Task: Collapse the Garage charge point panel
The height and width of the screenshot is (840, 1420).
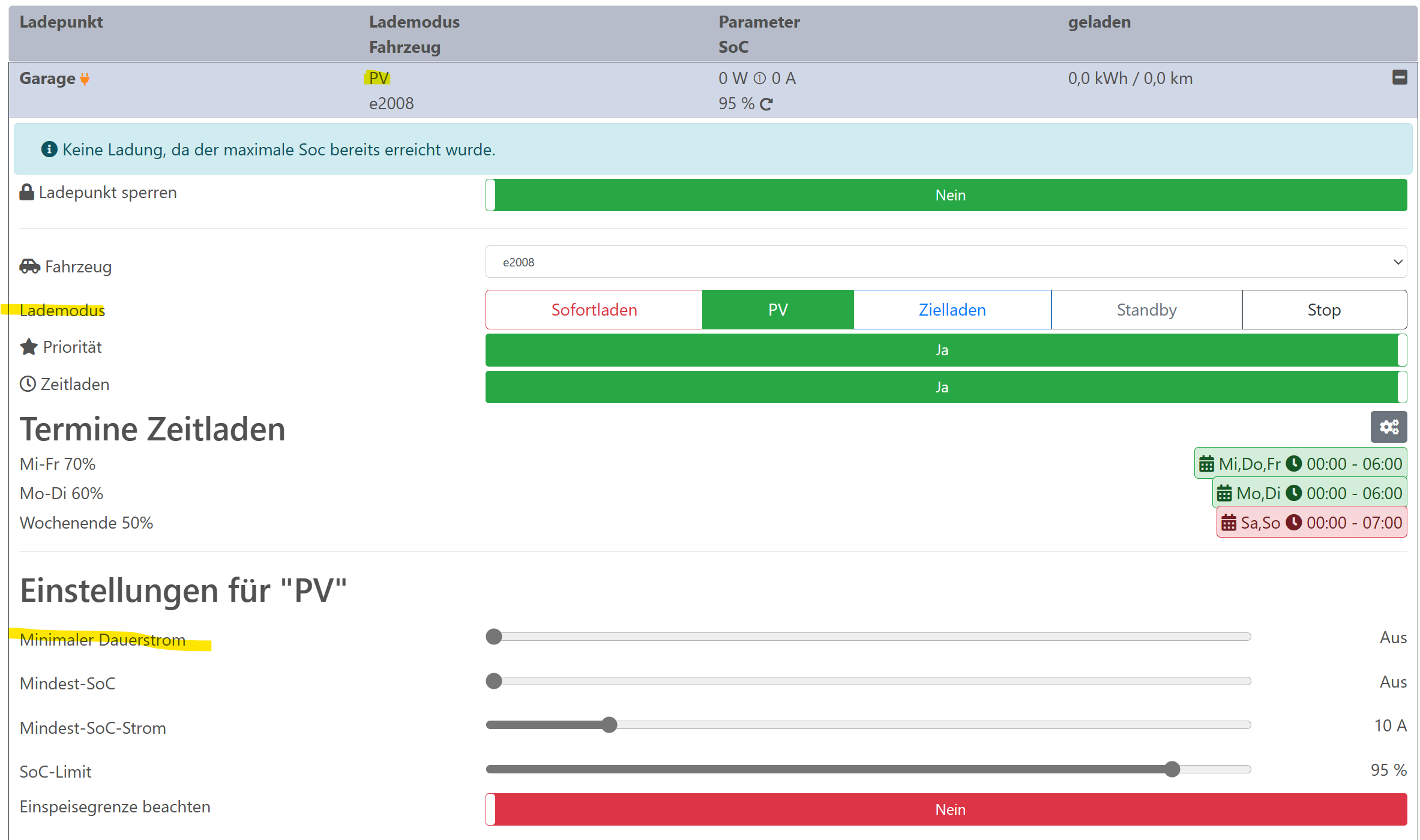Action: tap(1400, 77)
